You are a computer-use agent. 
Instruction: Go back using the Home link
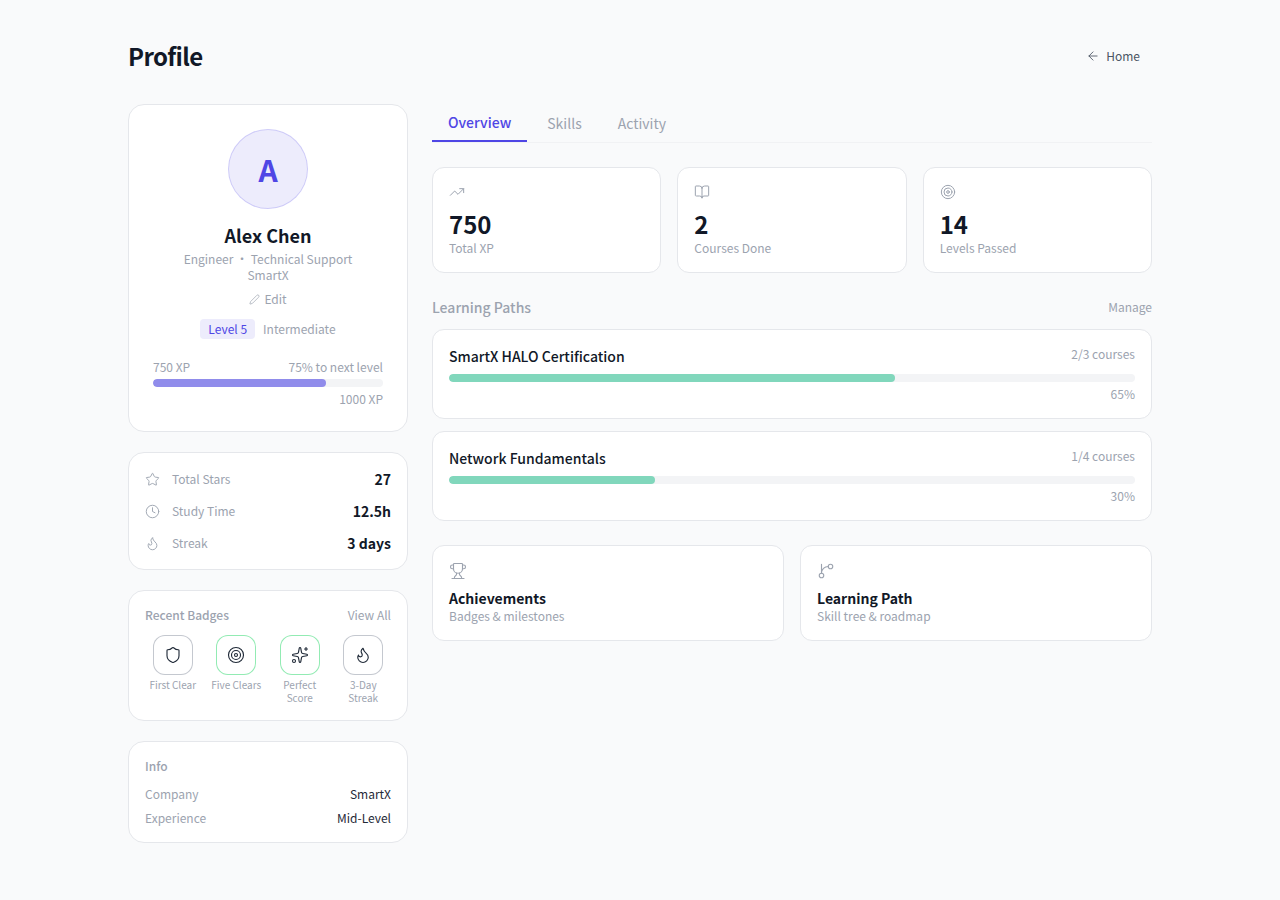[1114, 57]
